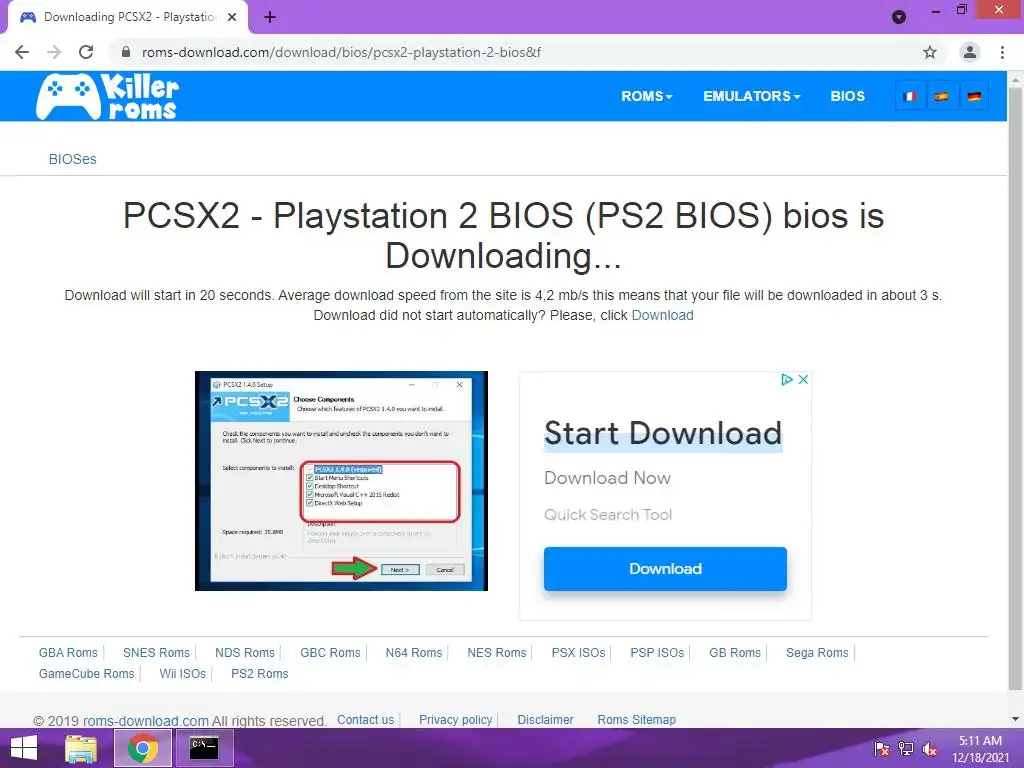
Task: Close the ad with X icon
Action: click(x=803, y=379)
